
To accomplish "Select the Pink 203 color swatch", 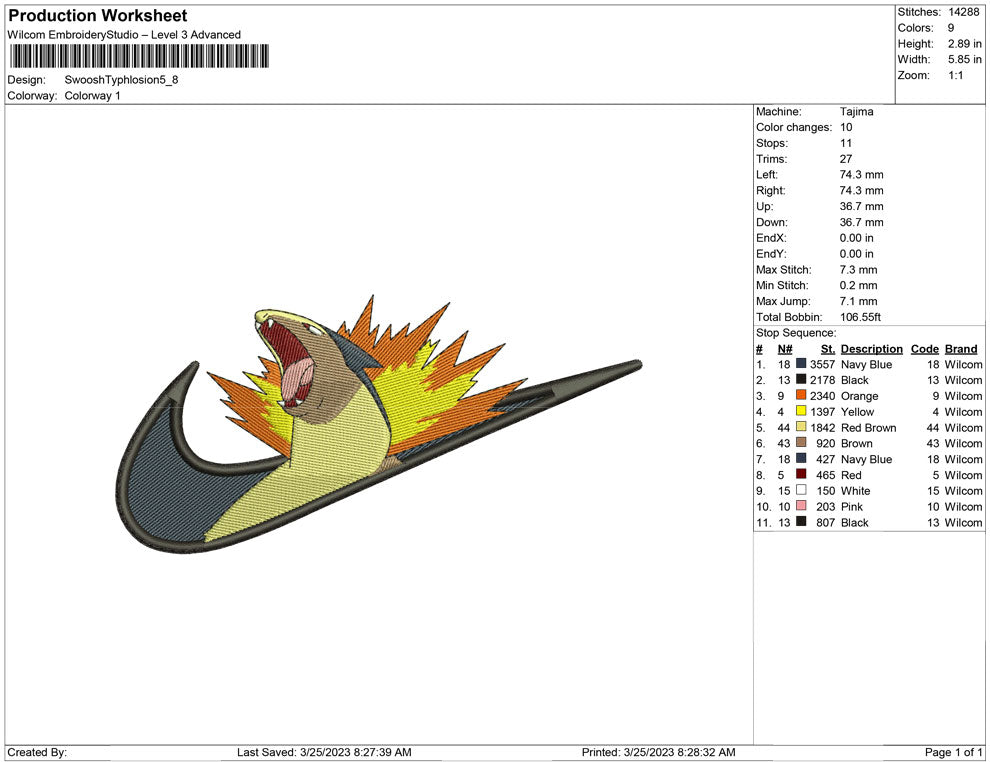I will [x=801, y=506].
